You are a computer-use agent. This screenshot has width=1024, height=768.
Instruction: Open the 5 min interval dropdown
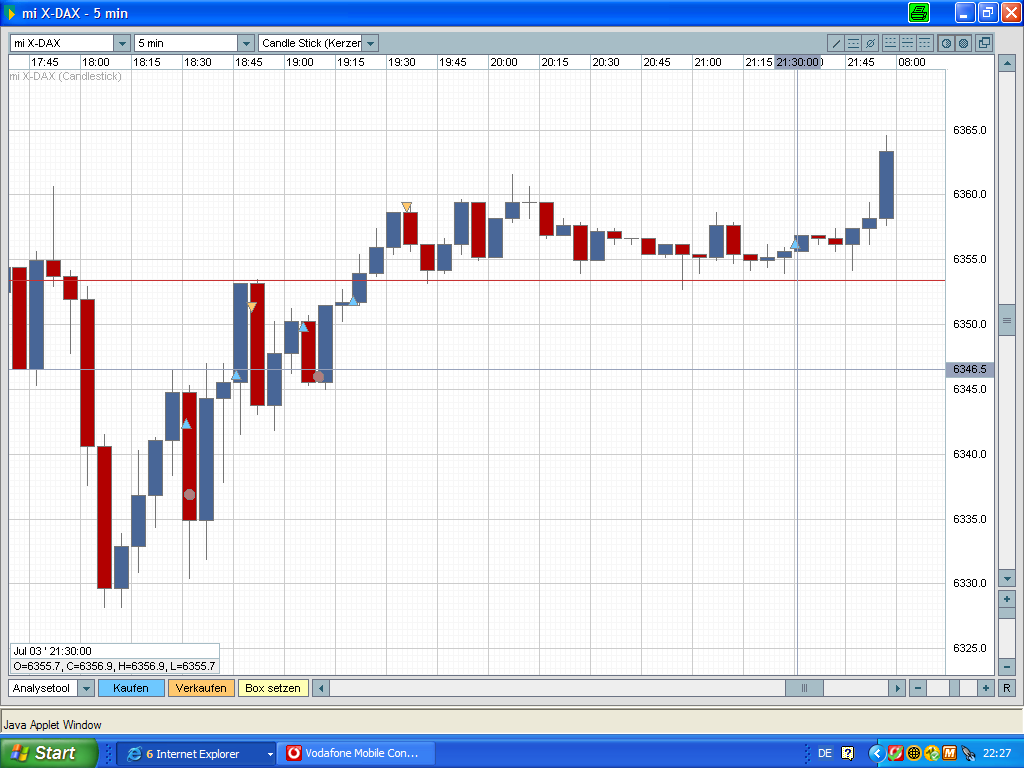point(246,44)
